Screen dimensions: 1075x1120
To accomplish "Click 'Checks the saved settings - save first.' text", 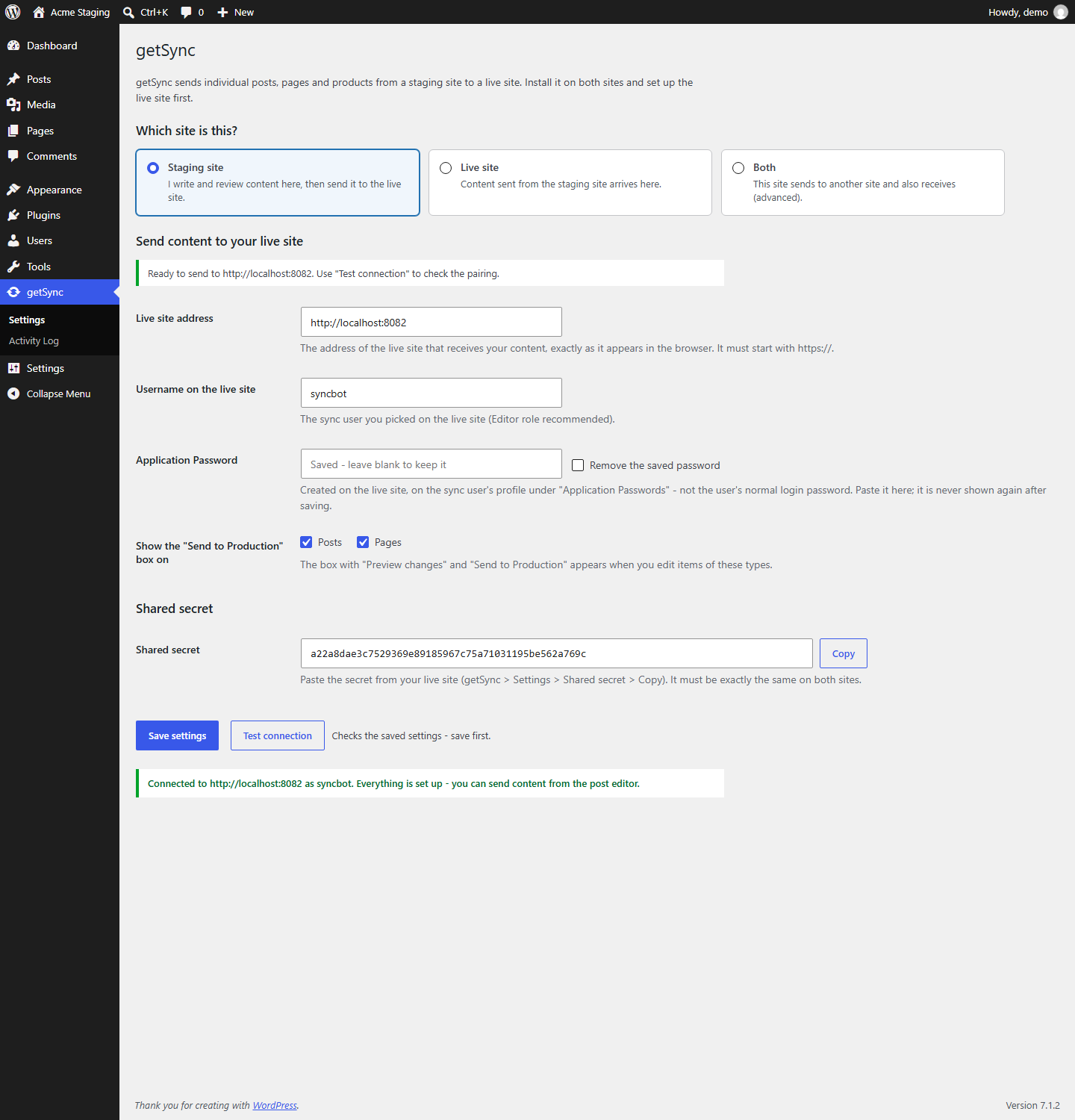I will point(411,735).
